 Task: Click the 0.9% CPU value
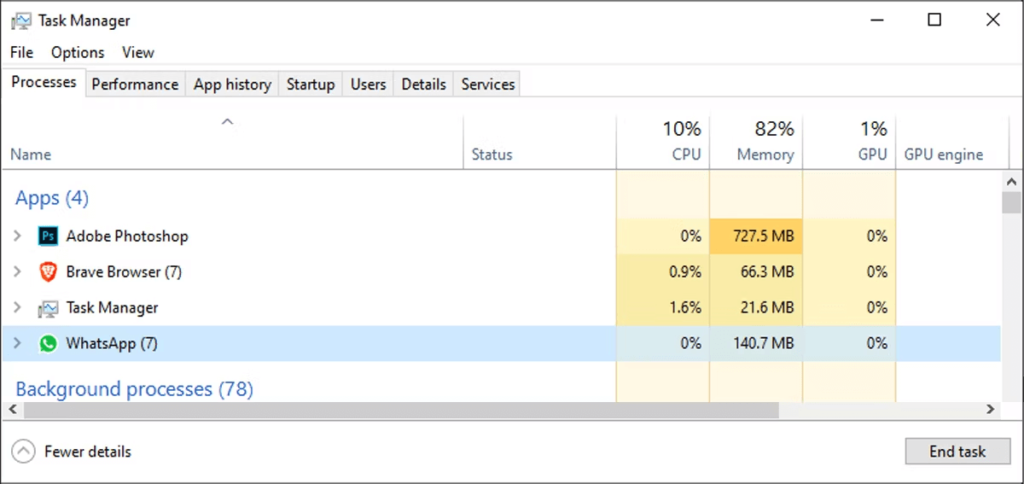pyautogui.click(x=685, y=272)
